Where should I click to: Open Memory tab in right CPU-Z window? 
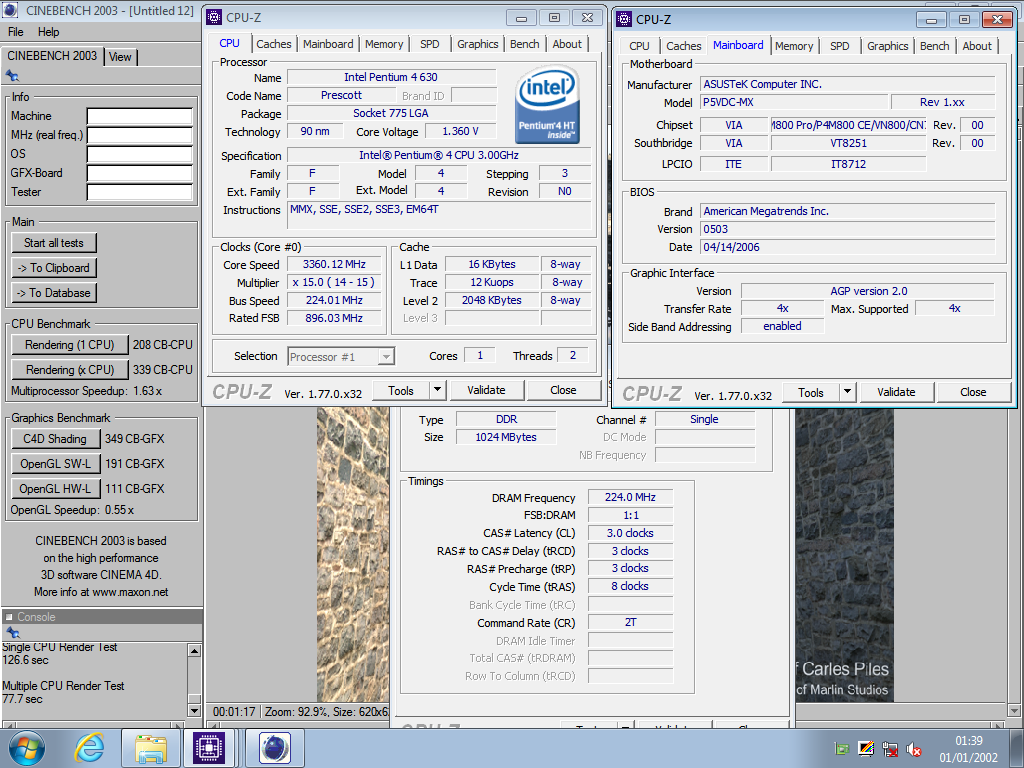[794, 46]
